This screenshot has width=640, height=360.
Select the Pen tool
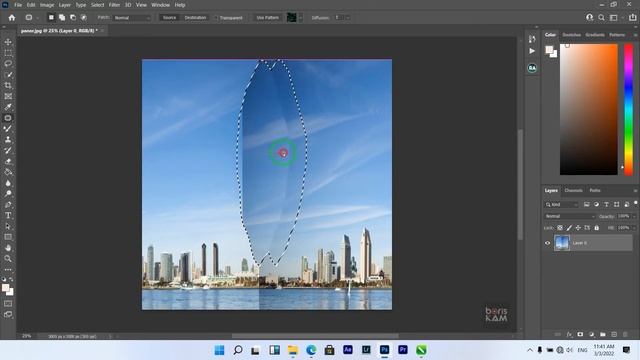click(8, 204)
